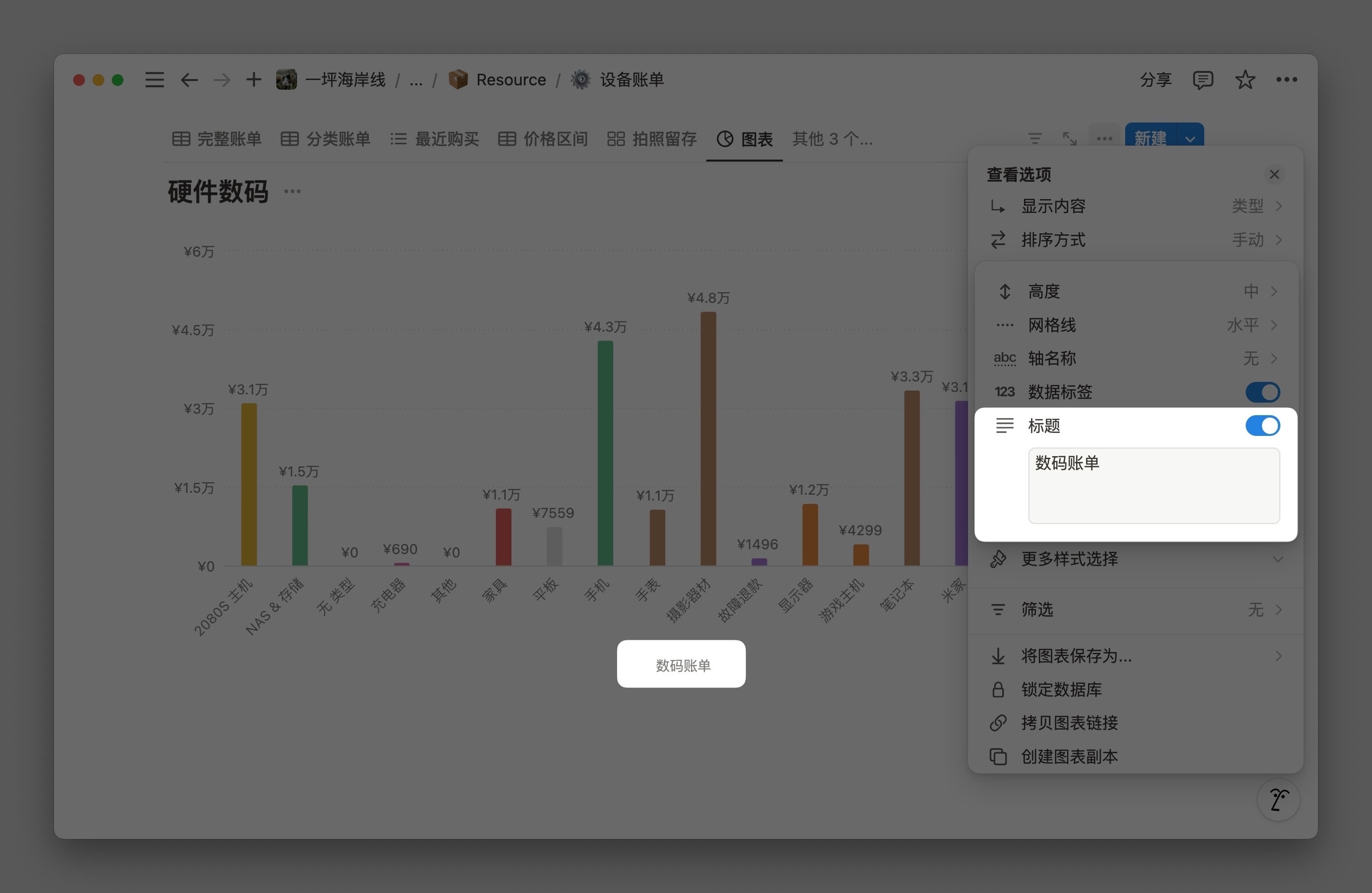Open 硬件数码 chart options via ellipsis icon

(292, 191)
